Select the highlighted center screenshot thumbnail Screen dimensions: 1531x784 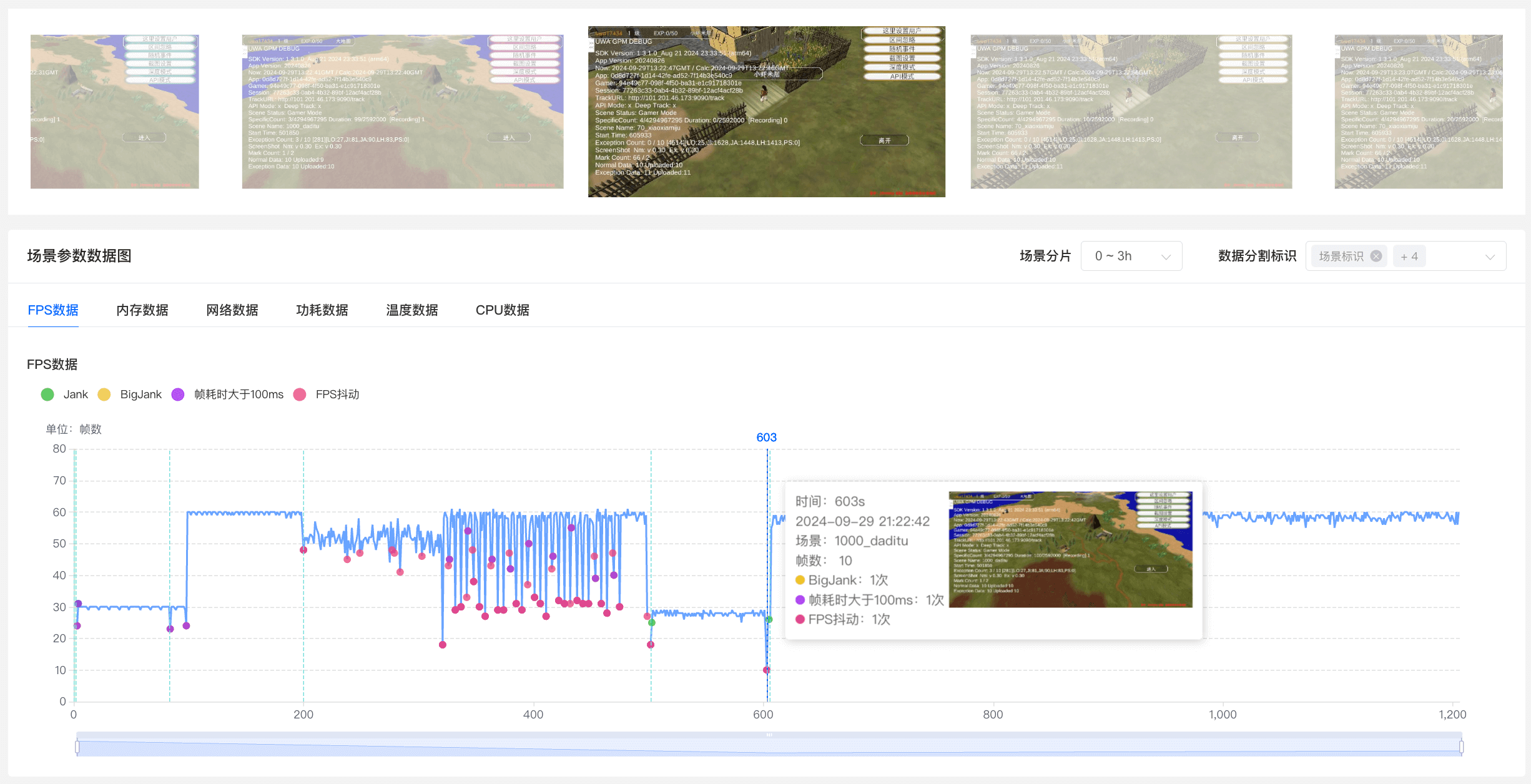(x=766, y=112)
